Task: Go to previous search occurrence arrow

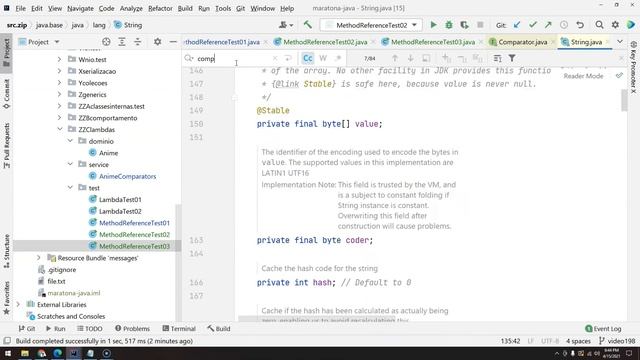Action: (395, 58)
